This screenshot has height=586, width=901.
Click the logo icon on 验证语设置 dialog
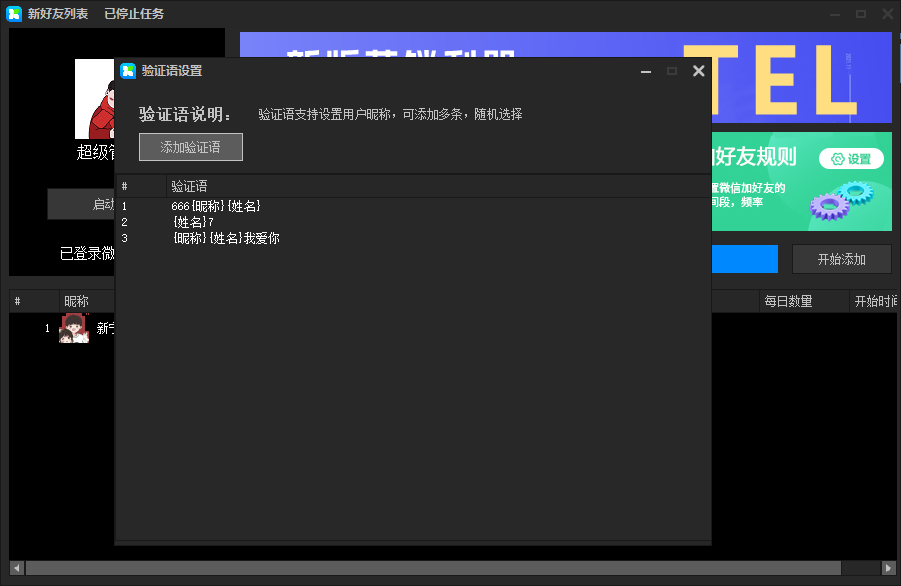129,70
